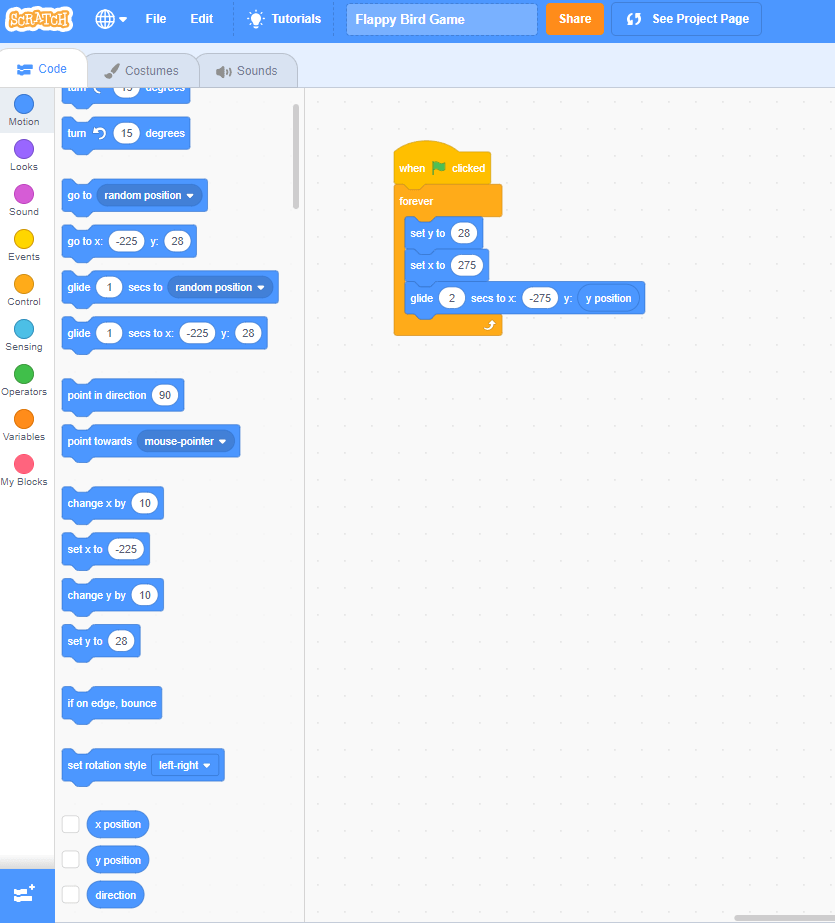Expand the left-right rotation style dropdown
The image size is (835, 923).
coord(186,765)
